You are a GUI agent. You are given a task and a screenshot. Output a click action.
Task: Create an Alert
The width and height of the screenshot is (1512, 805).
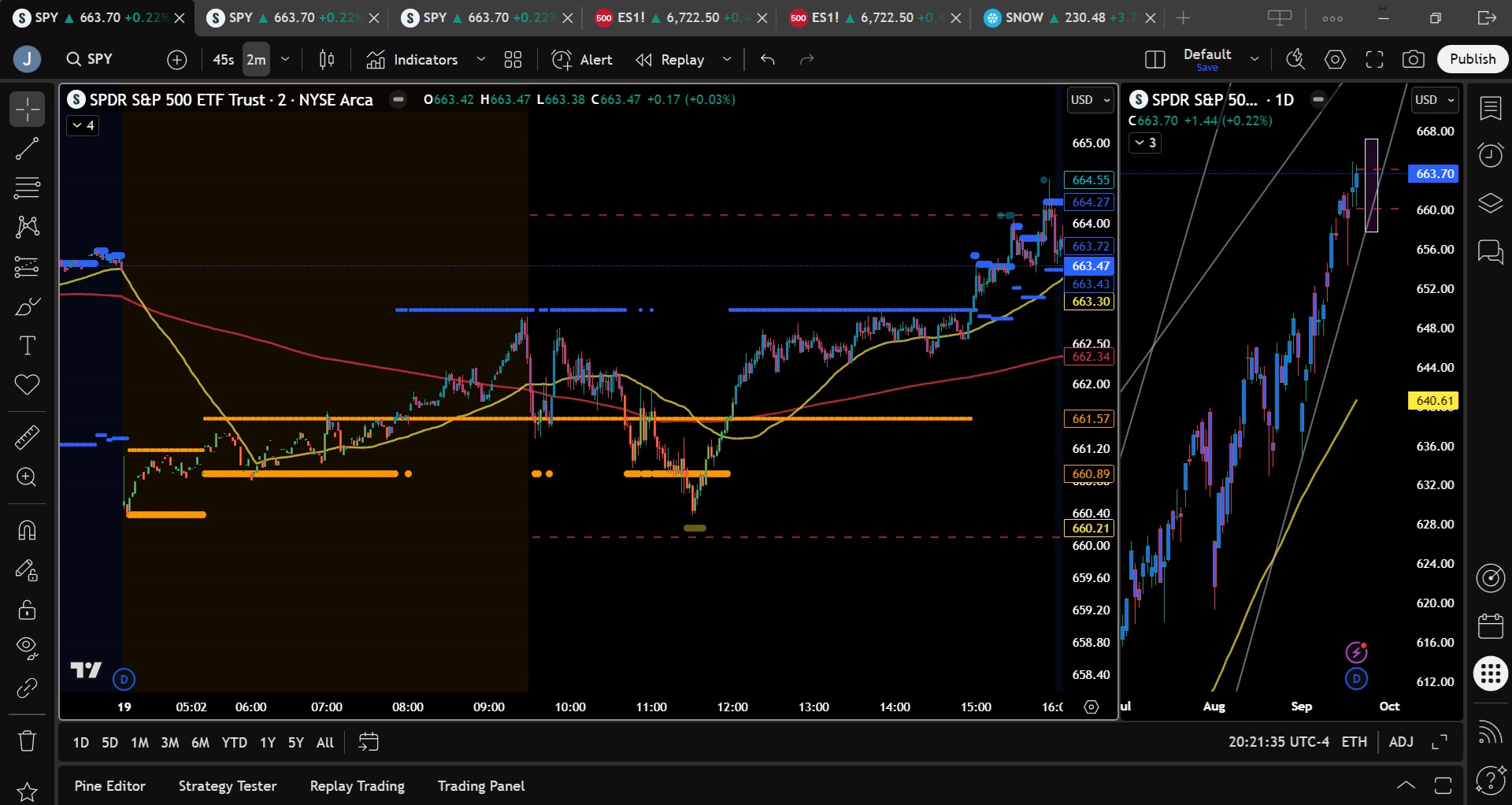coord(582,60)
